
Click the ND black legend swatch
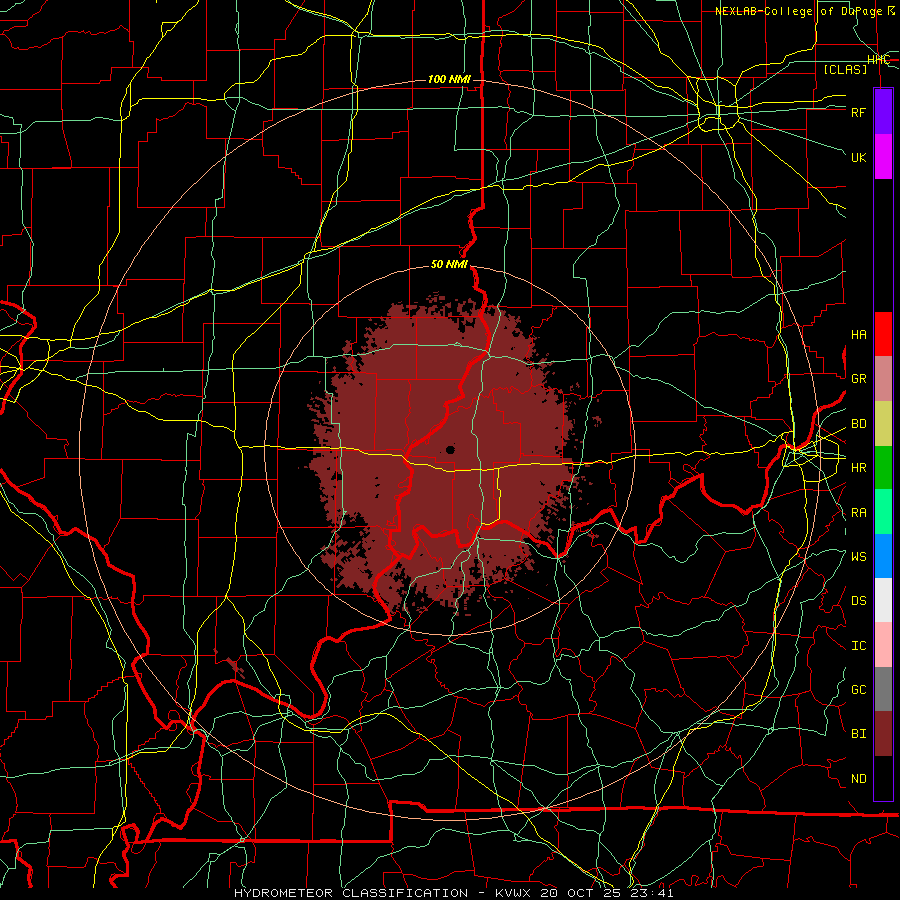[x=883, y=778]
